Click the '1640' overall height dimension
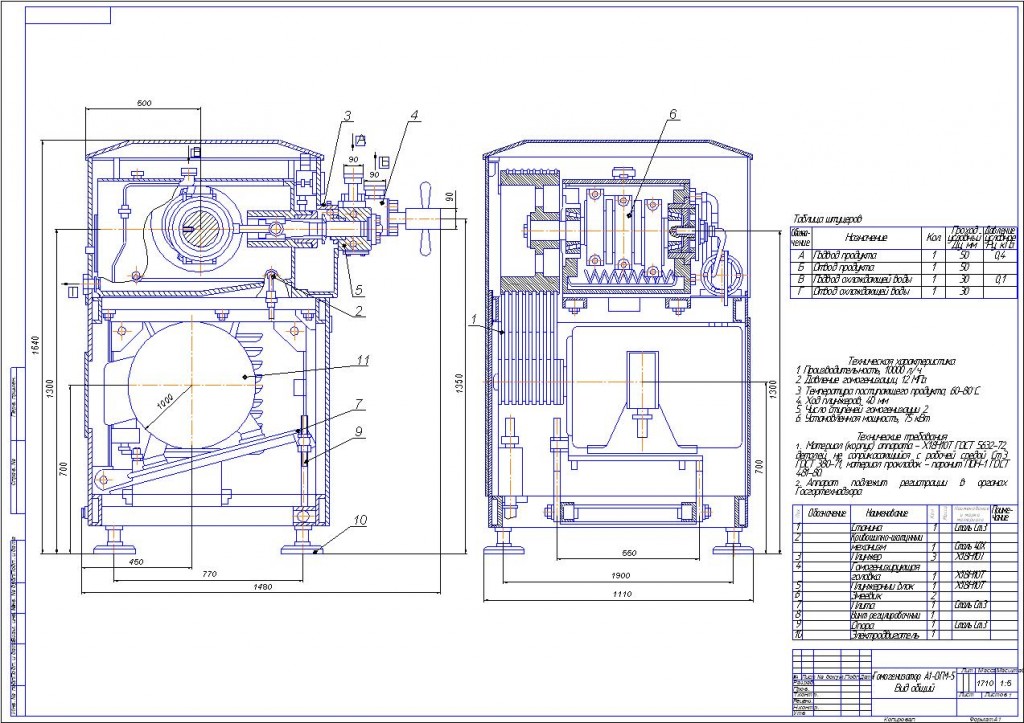 click(x=35, y=344)
